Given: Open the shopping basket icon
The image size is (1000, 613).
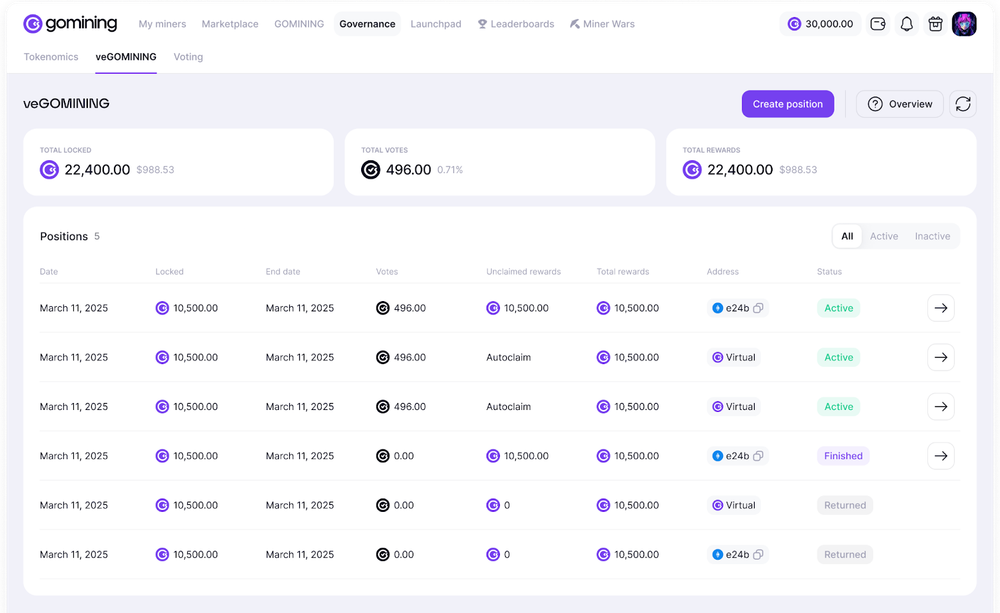Looking at the screenshot, I should (935, 24).
